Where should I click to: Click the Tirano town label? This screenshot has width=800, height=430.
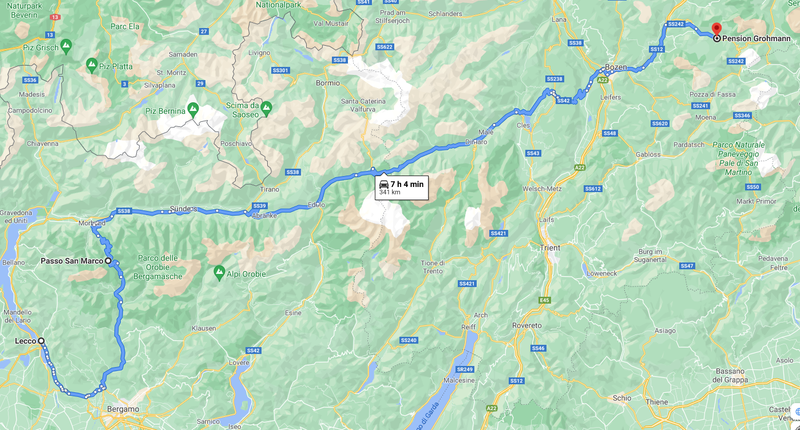(269, 189)
